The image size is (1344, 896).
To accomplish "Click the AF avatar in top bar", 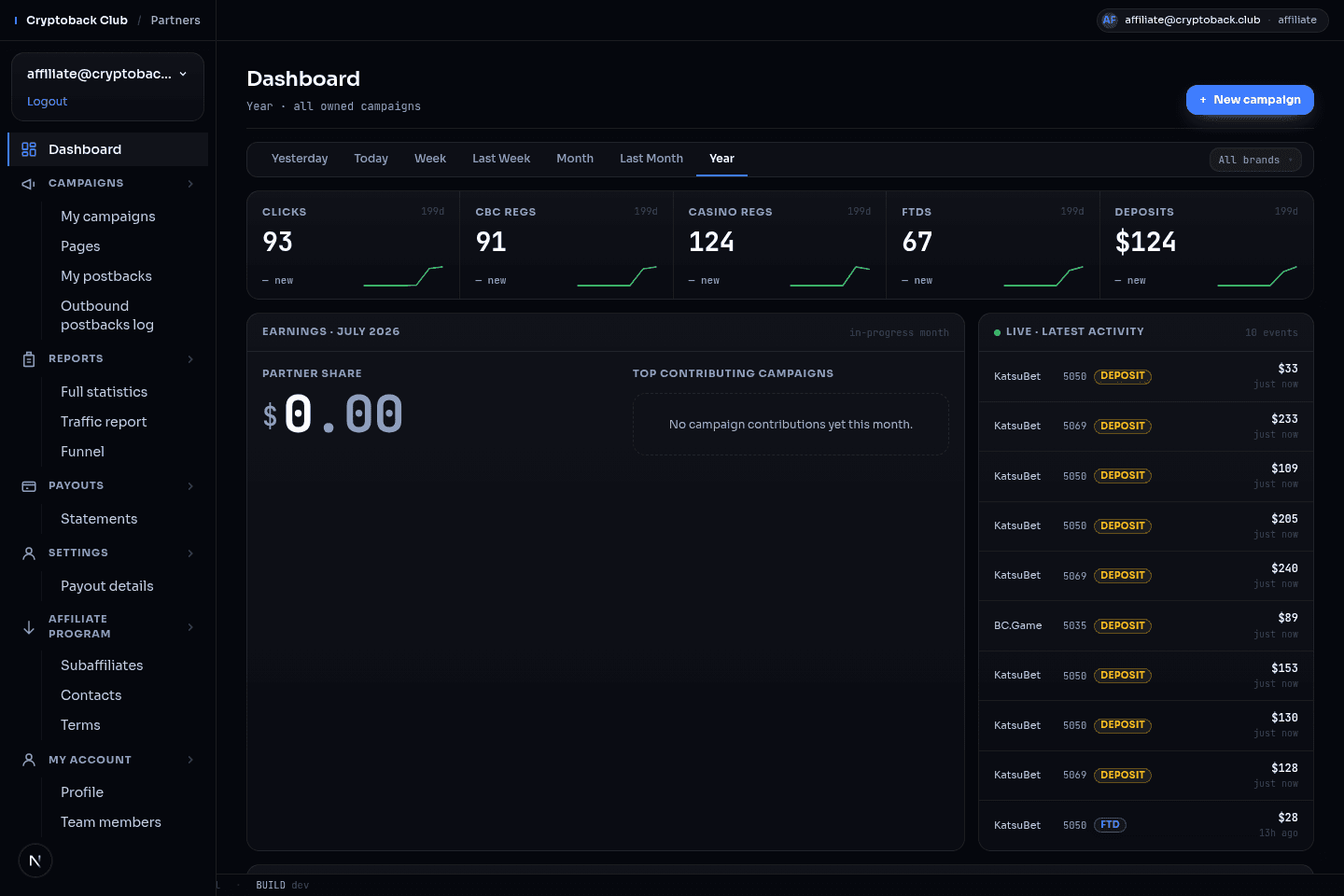I will click(x=1109, y=20).
